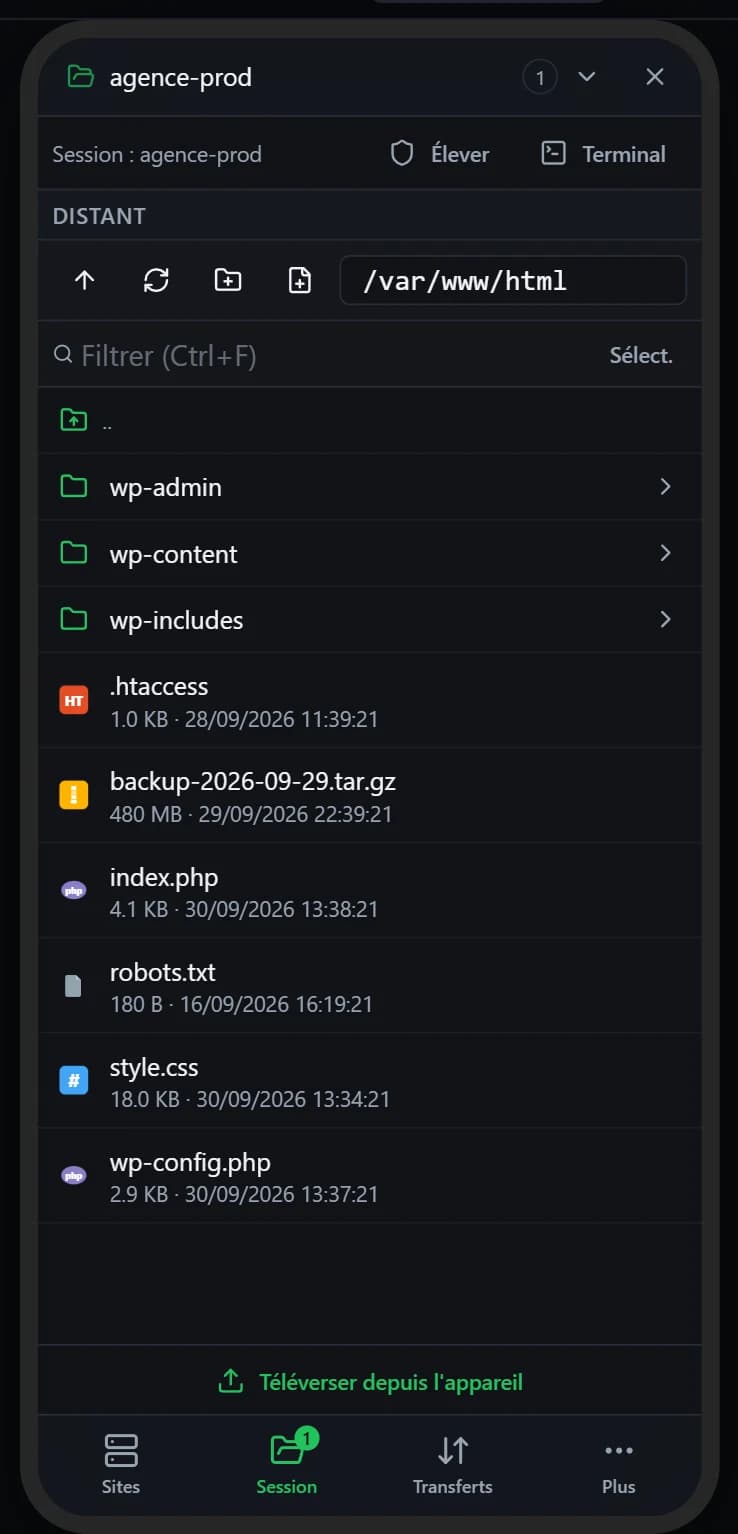Select the index.php file name
This screenshot has height=1534, width=738.
pyautogui.click(x=164, y=877)
